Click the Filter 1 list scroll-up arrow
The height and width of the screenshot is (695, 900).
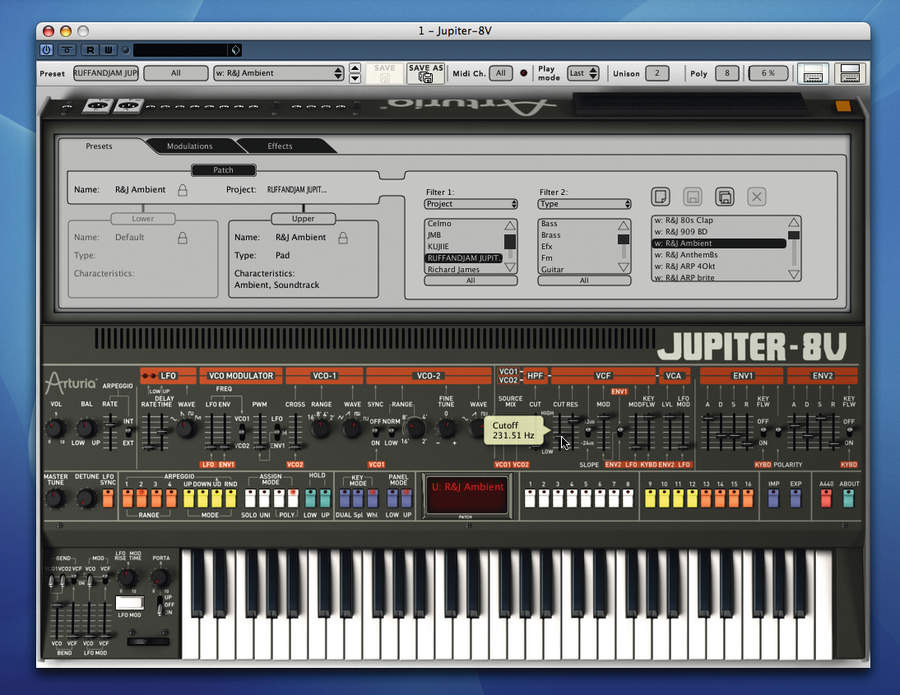tap(510, 225)
